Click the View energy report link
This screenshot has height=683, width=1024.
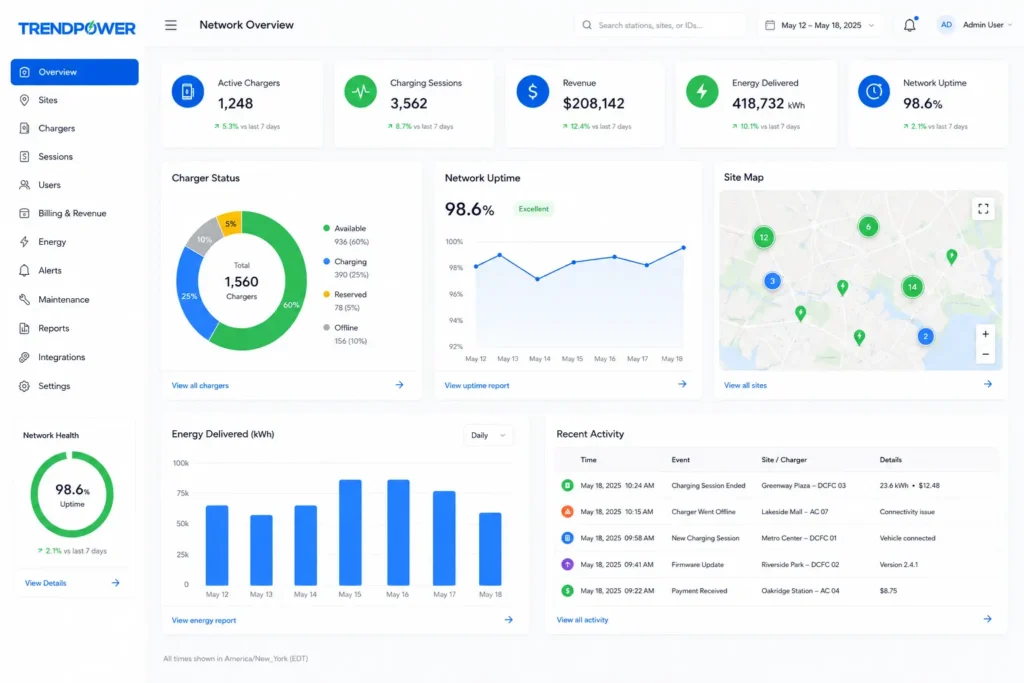[x=204, y=620]
